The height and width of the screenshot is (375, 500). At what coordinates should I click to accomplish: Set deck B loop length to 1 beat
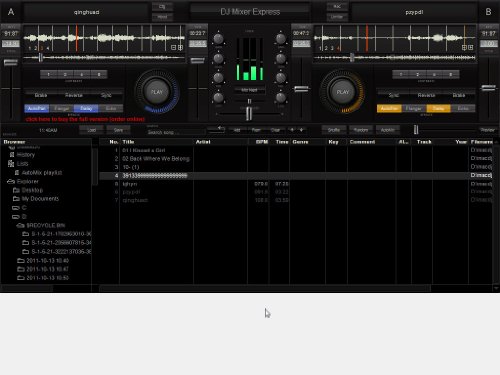401,74
